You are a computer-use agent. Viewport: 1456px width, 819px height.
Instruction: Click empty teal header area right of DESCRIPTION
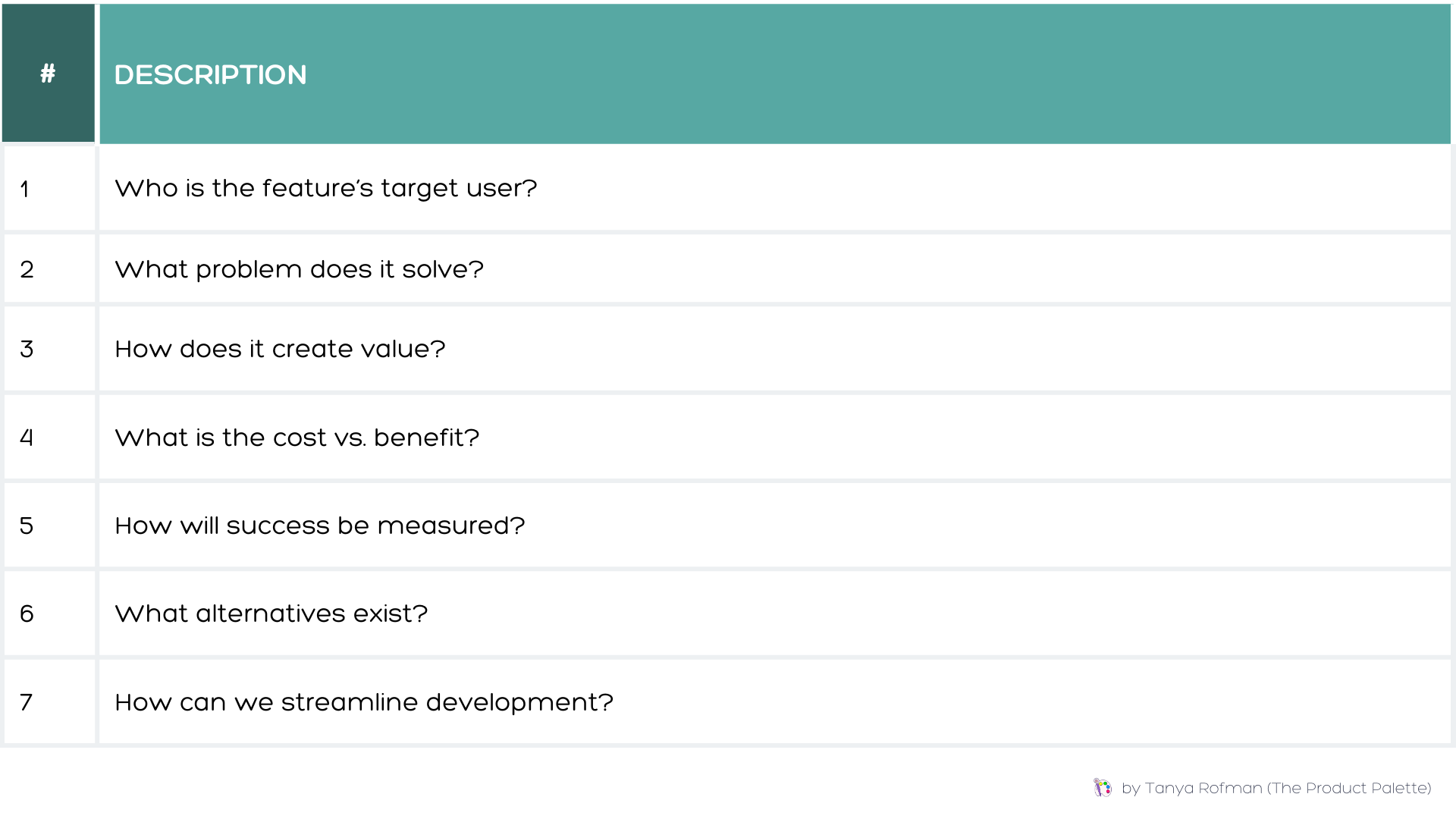[872, 74]
